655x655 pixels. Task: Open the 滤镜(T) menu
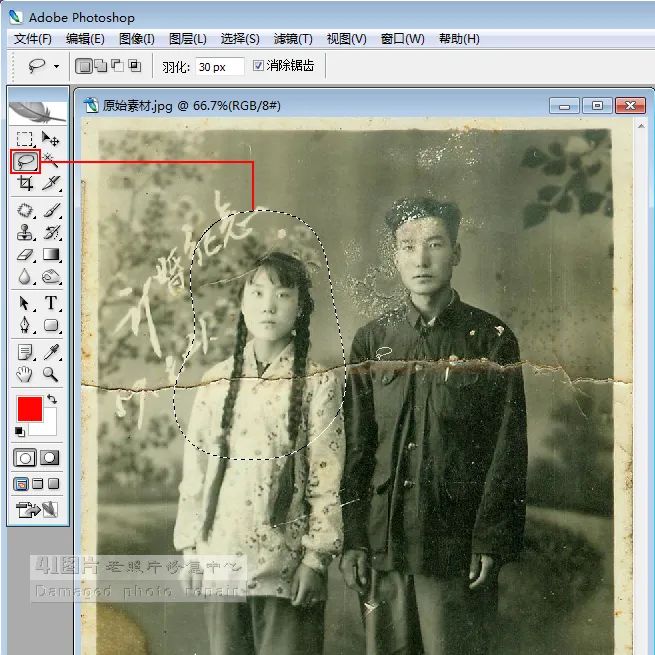(293, 39)
